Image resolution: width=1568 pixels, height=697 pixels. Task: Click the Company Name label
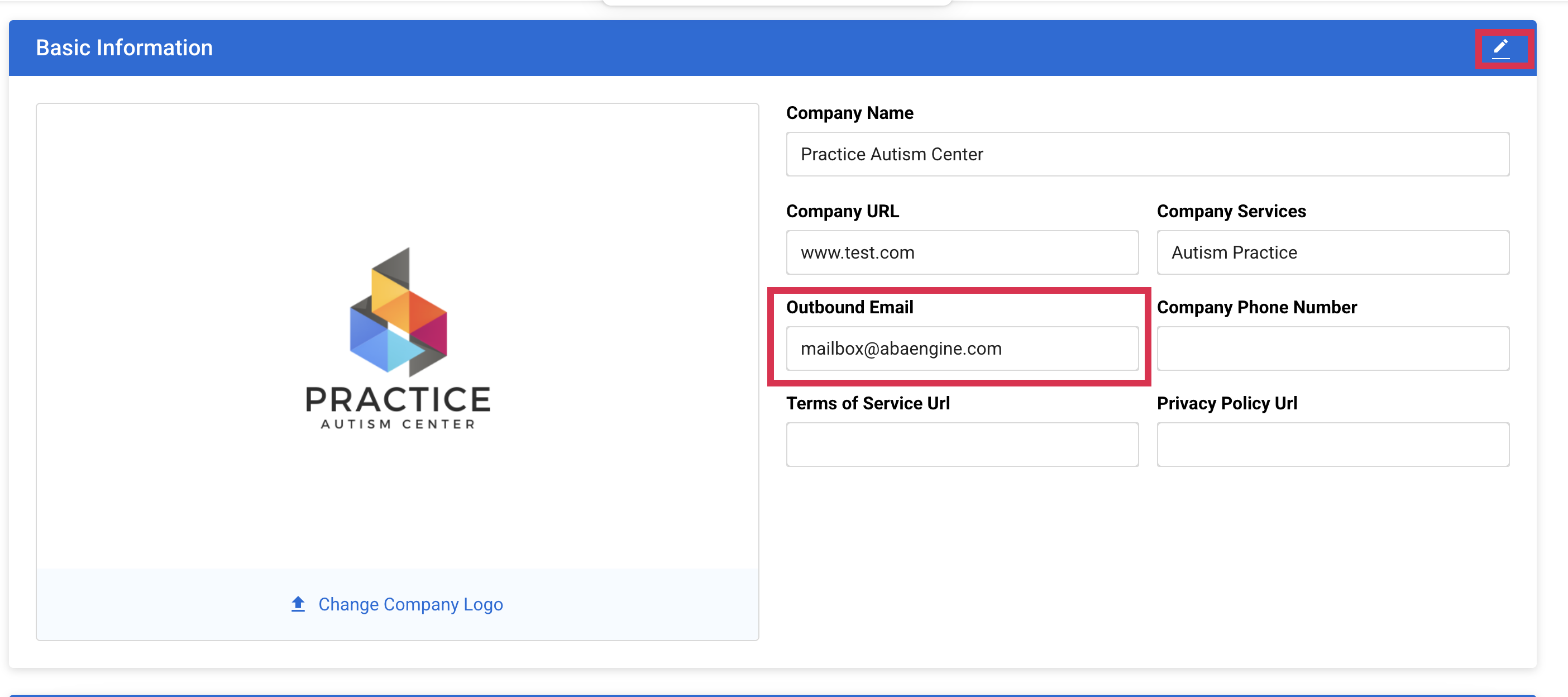[849, 113]
